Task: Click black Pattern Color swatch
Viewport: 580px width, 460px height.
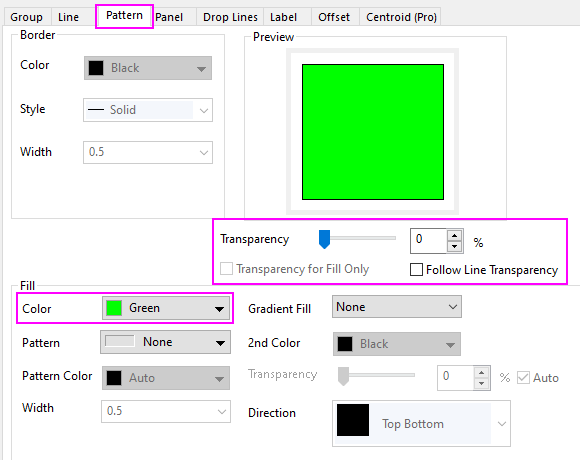Action: click(114, 378)
